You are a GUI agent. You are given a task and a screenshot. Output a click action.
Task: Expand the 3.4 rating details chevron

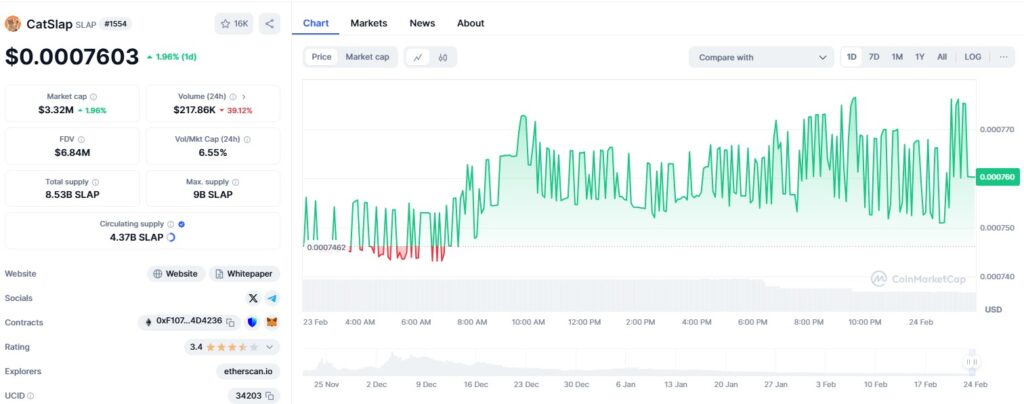click(269, 347)
